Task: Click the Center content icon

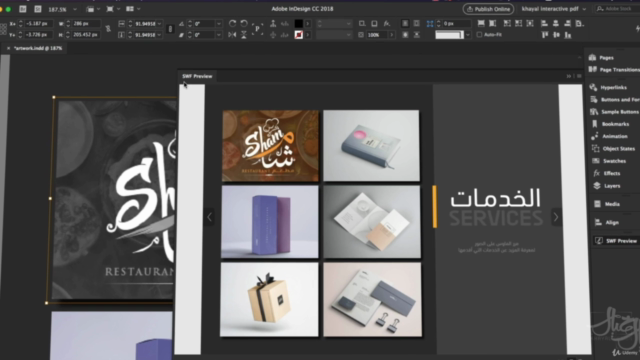Action: 530,24
